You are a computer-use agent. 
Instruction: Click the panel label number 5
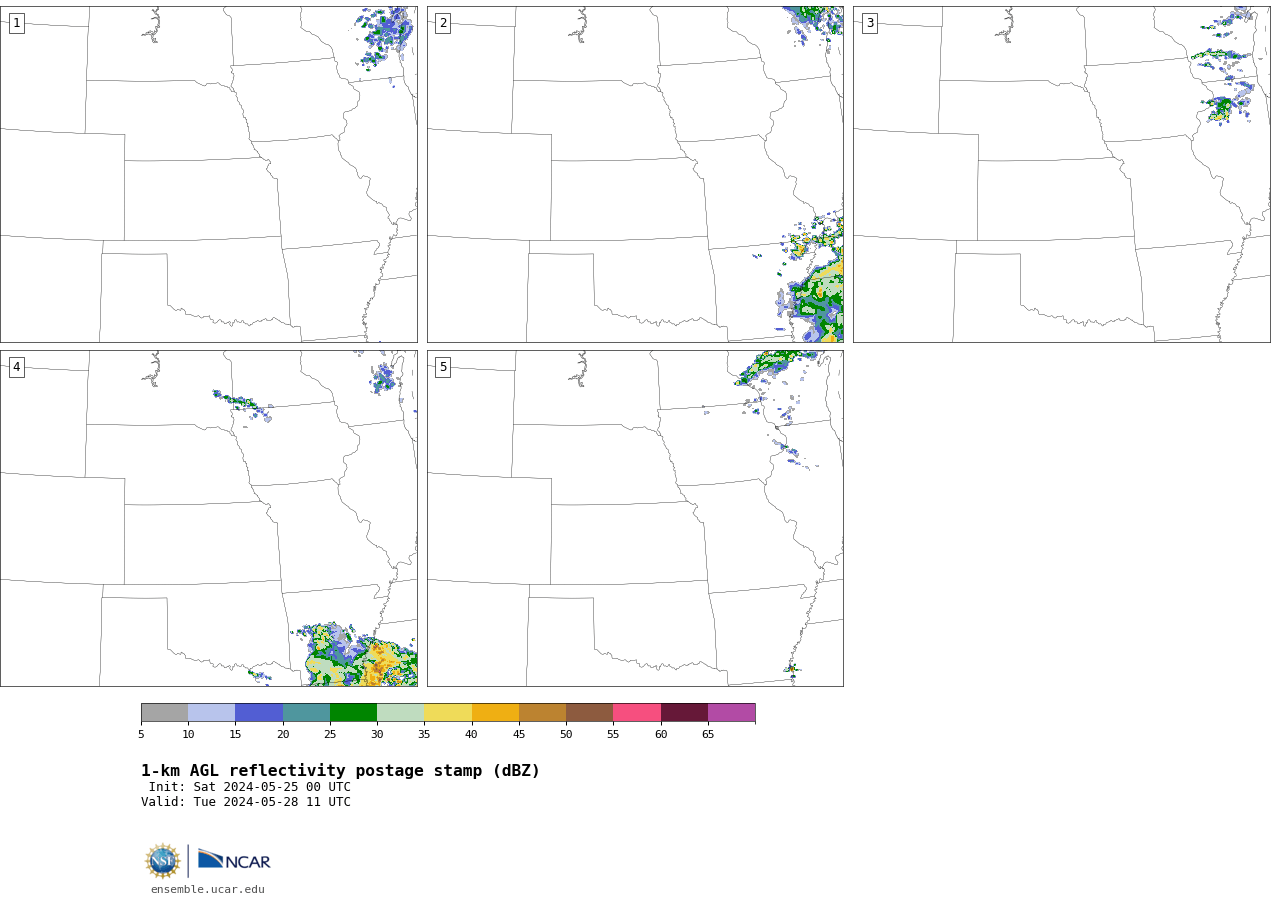point(443,367)
